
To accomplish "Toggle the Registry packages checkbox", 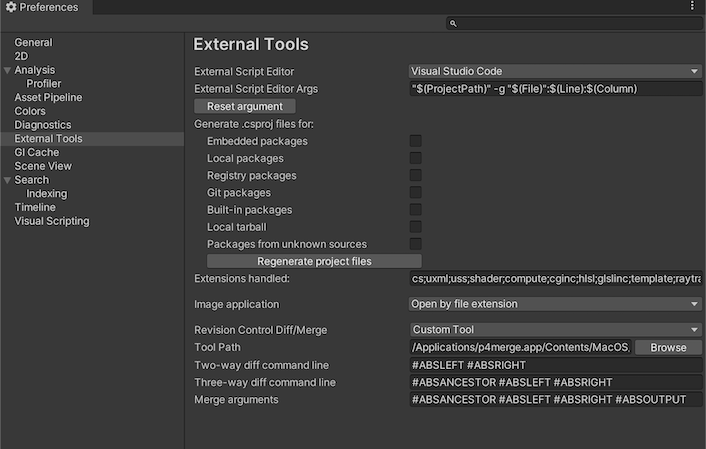I will tap(415, 175).
